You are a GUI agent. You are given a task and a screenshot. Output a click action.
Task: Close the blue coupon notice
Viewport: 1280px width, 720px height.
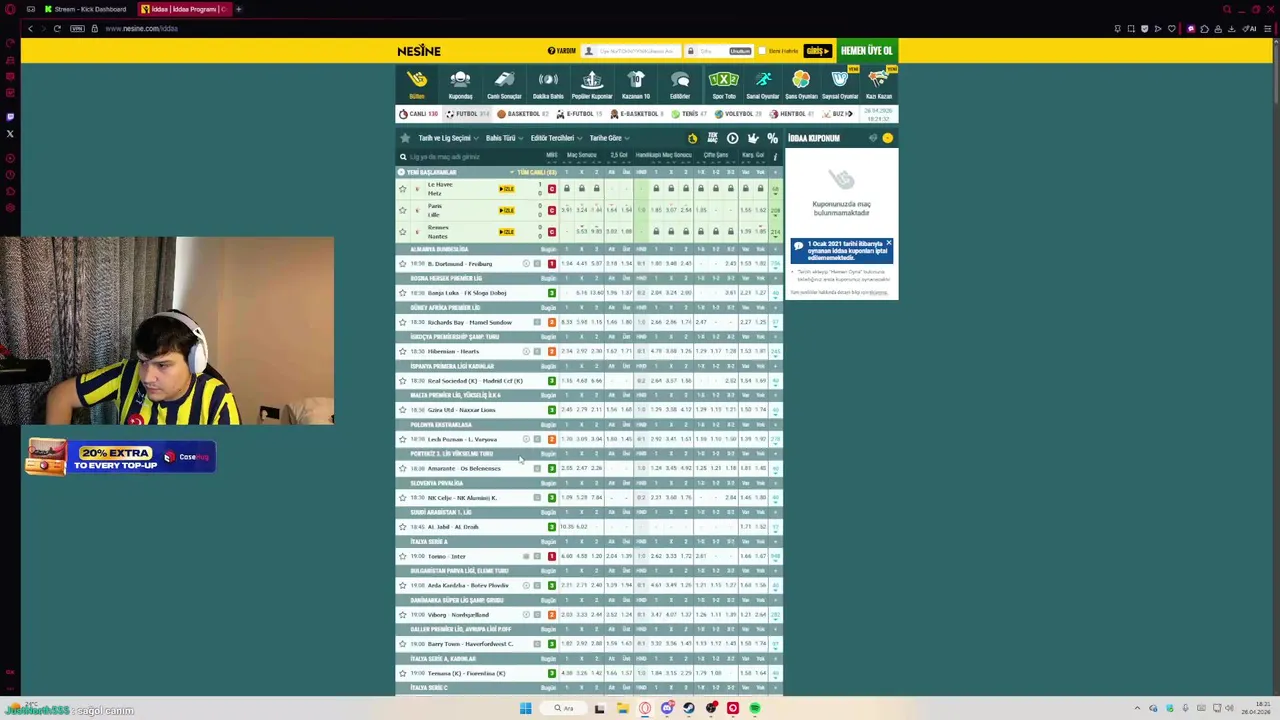coord(888,243)
